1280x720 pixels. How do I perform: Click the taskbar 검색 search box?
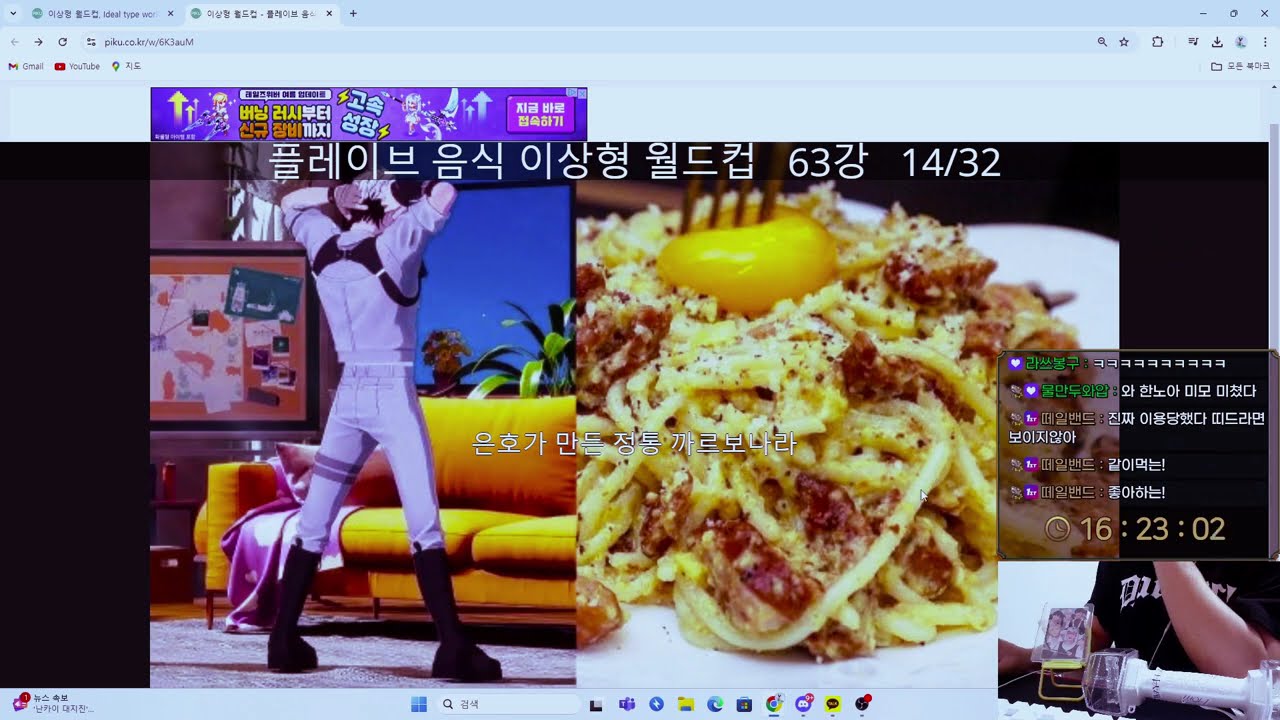[x=509, y=704]
